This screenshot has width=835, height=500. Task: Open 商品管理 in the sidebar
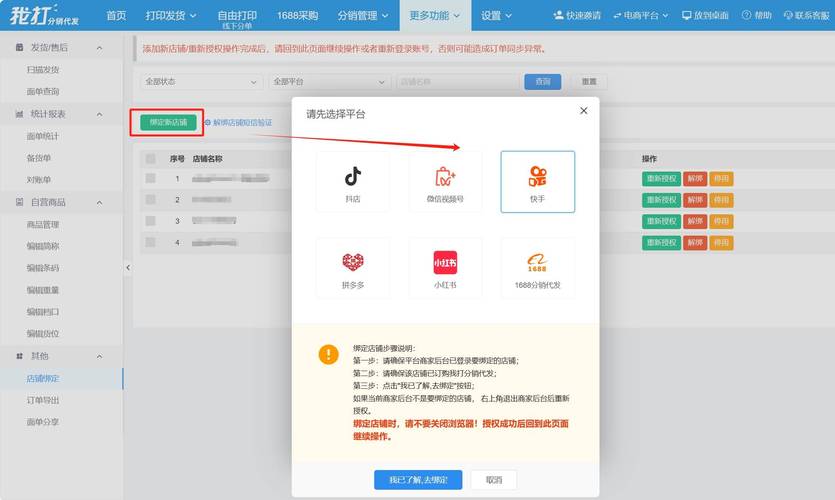(43, 225)
